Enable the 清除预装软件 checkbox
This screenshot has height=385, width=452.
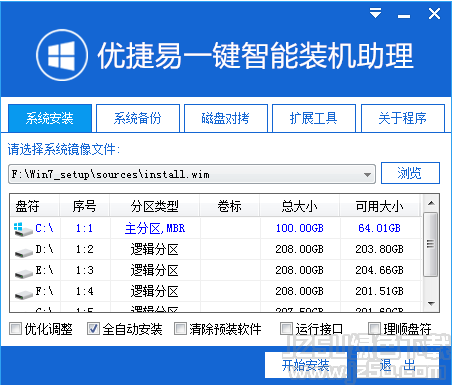(x=180, y=329)
